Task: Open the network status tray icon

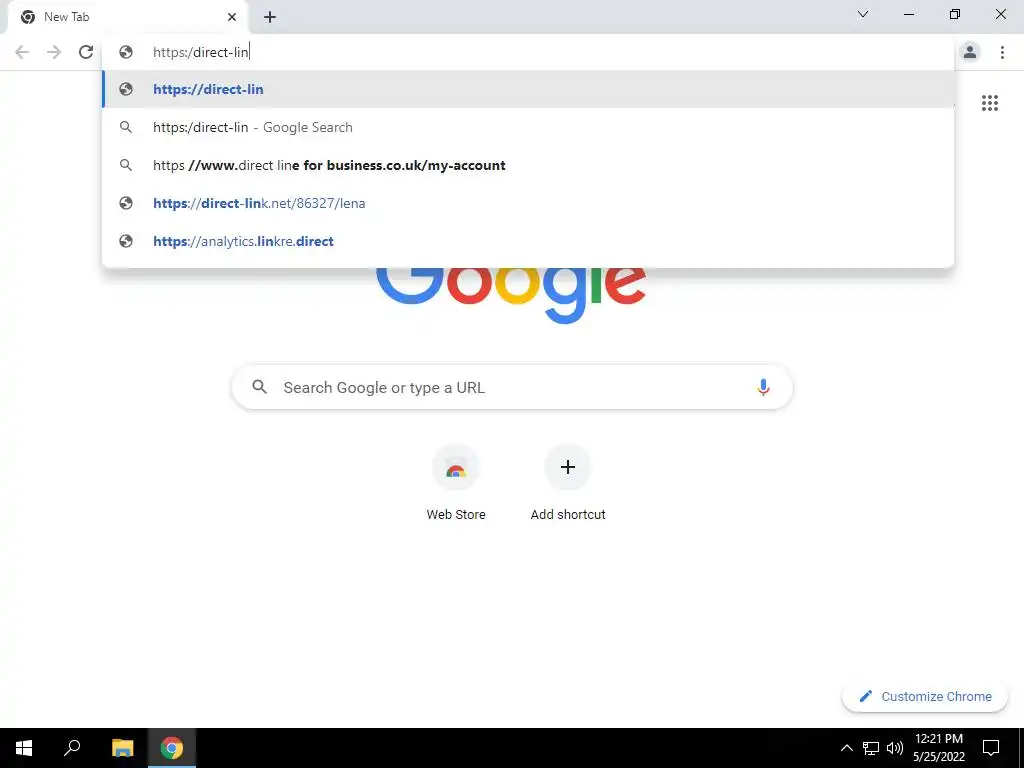Action: click(871, 748)
